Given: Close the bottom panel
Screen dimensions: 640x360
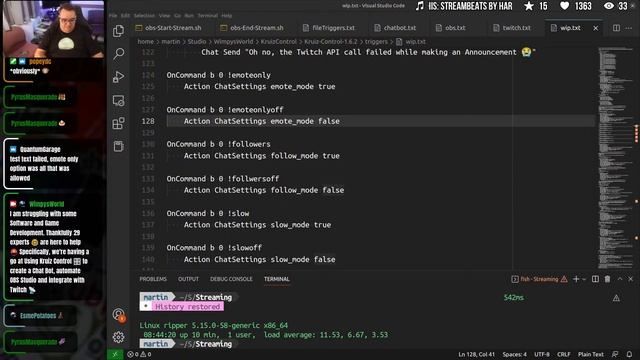Looking at the screenshot, I should [631, 279].
